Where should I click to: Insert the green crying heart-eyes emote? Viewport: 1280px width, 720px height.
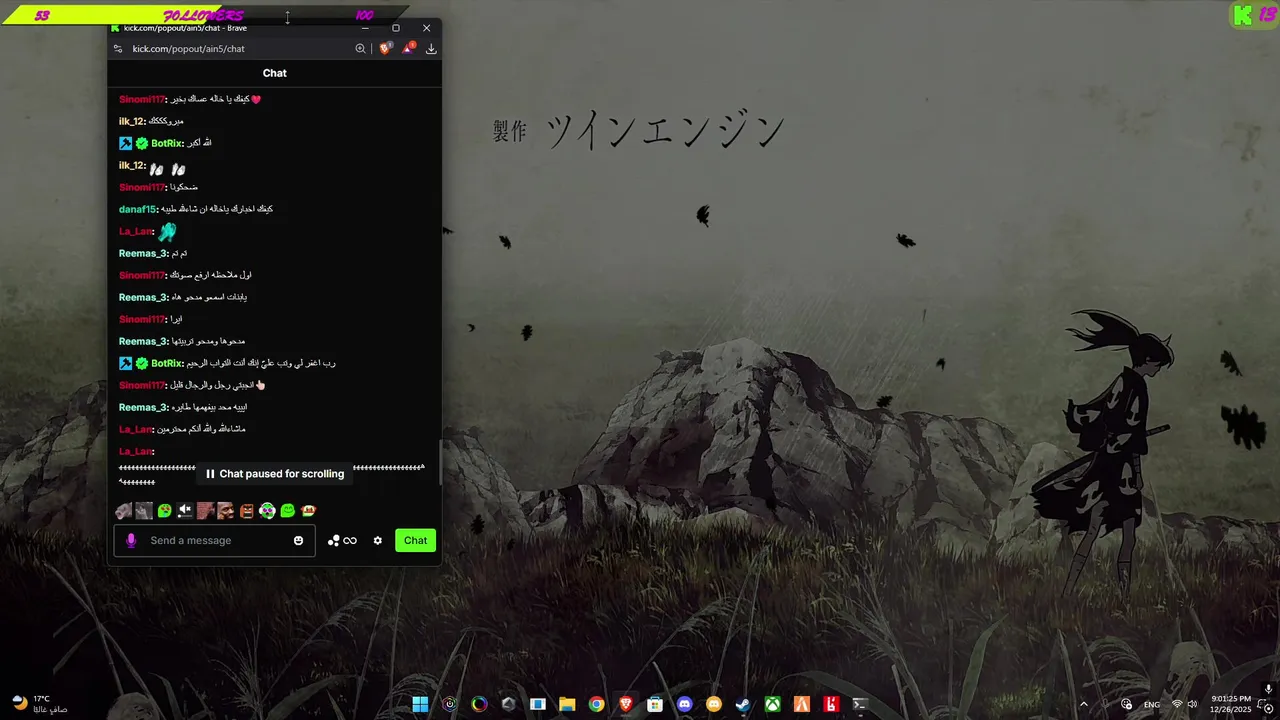click(165, 511)
